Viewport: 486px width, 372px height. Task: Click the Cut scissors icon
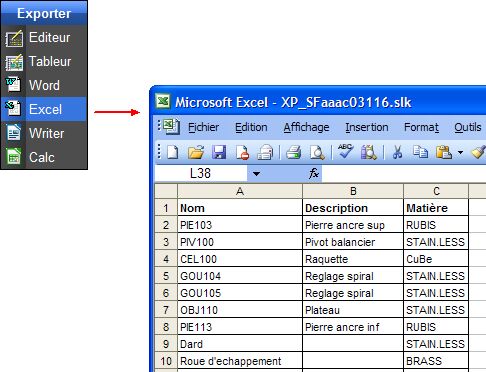coord(397,153)
